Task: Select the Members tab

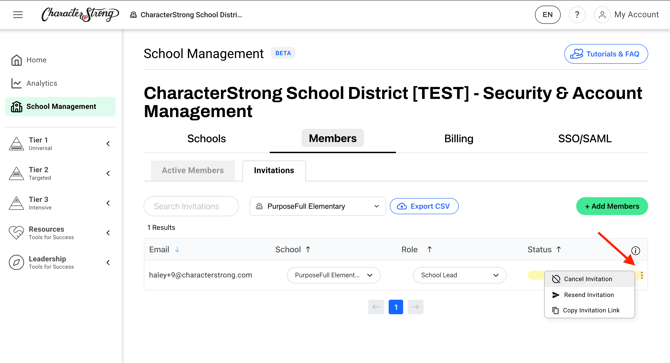Action: 332,138
